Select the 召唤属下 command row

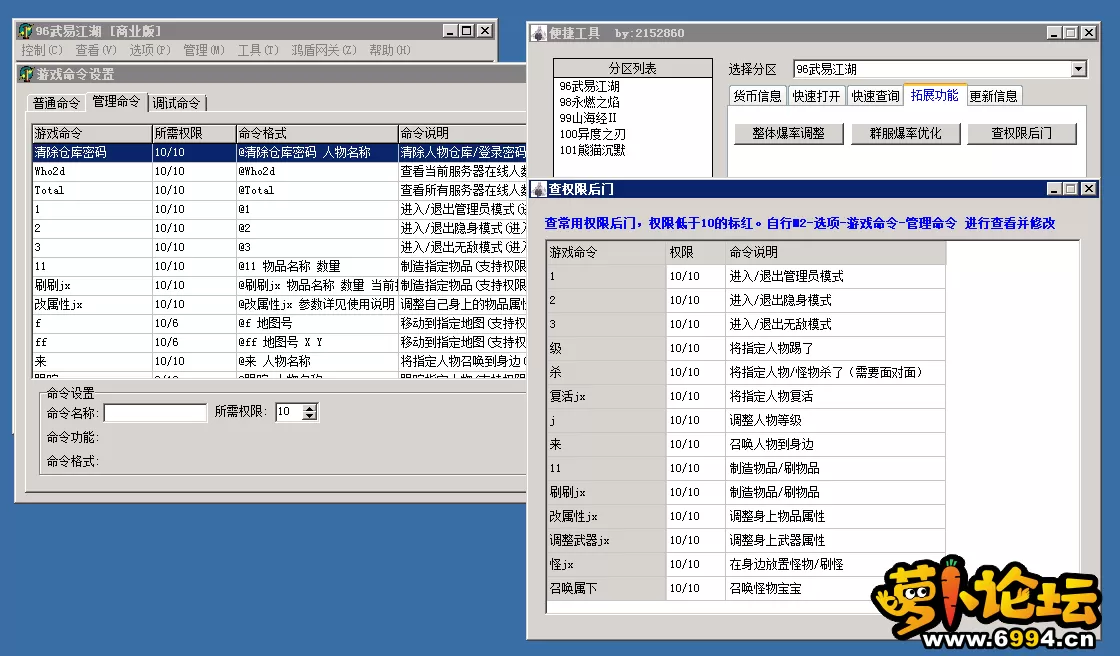tap(746, 588)
